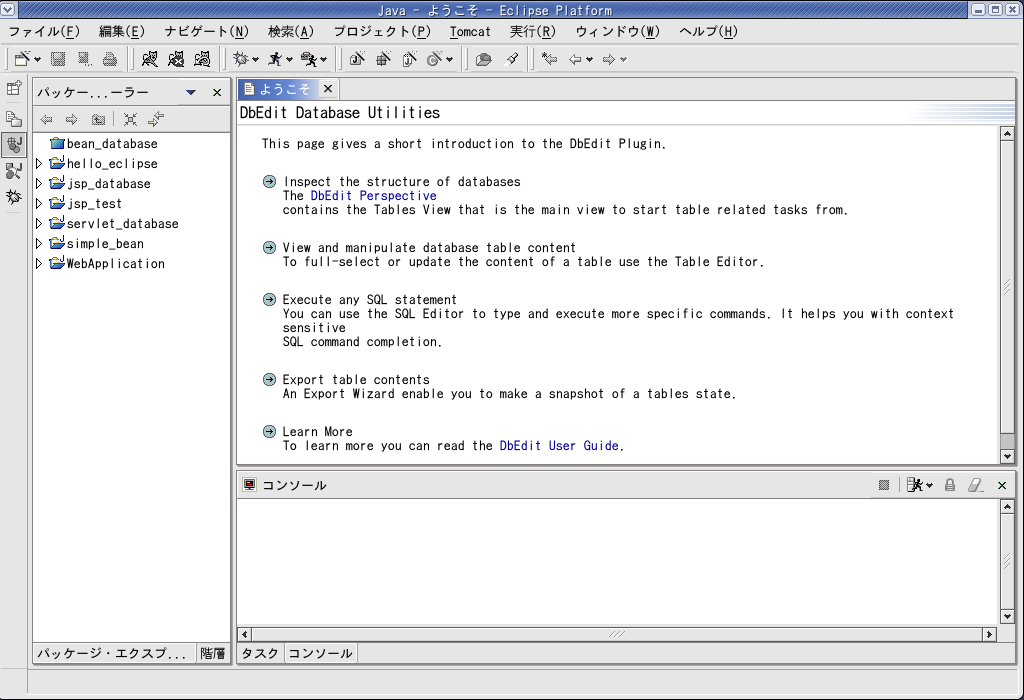Click the Save toolbar icon
This screenshot has width=1024, height=700.
(58, 59)
